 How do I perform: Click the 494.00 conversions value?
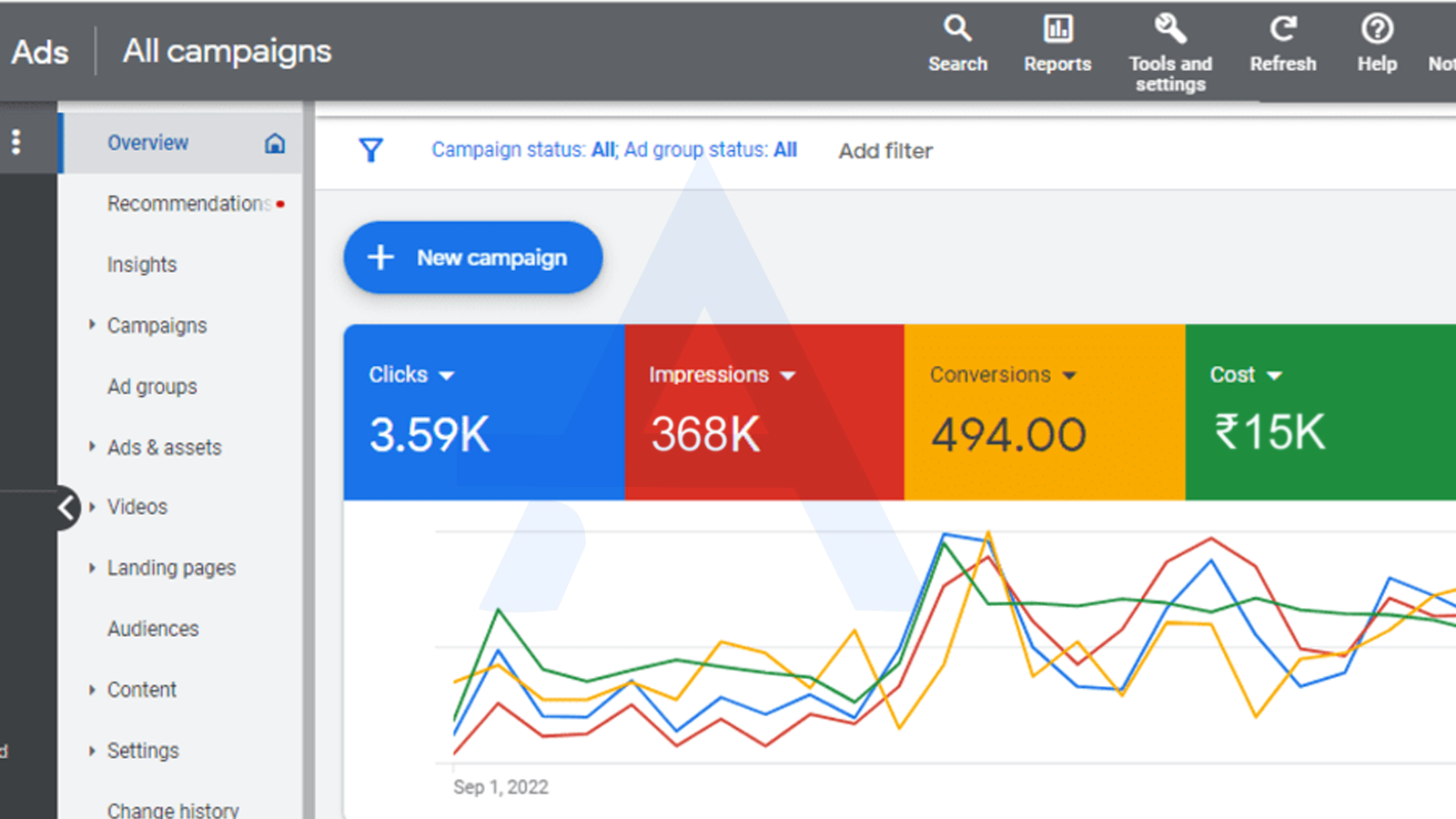click(1008, 434)
